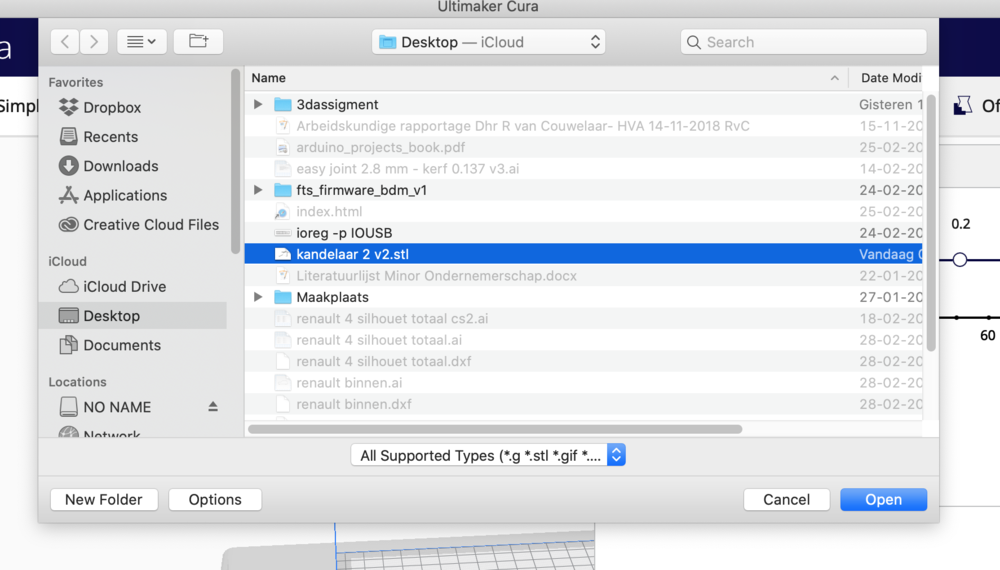The width and height of the screenshot is (1000, 570).
Task: Select the Maakplaats folder row
Action: pyautogui.click(x=583, y=297)
